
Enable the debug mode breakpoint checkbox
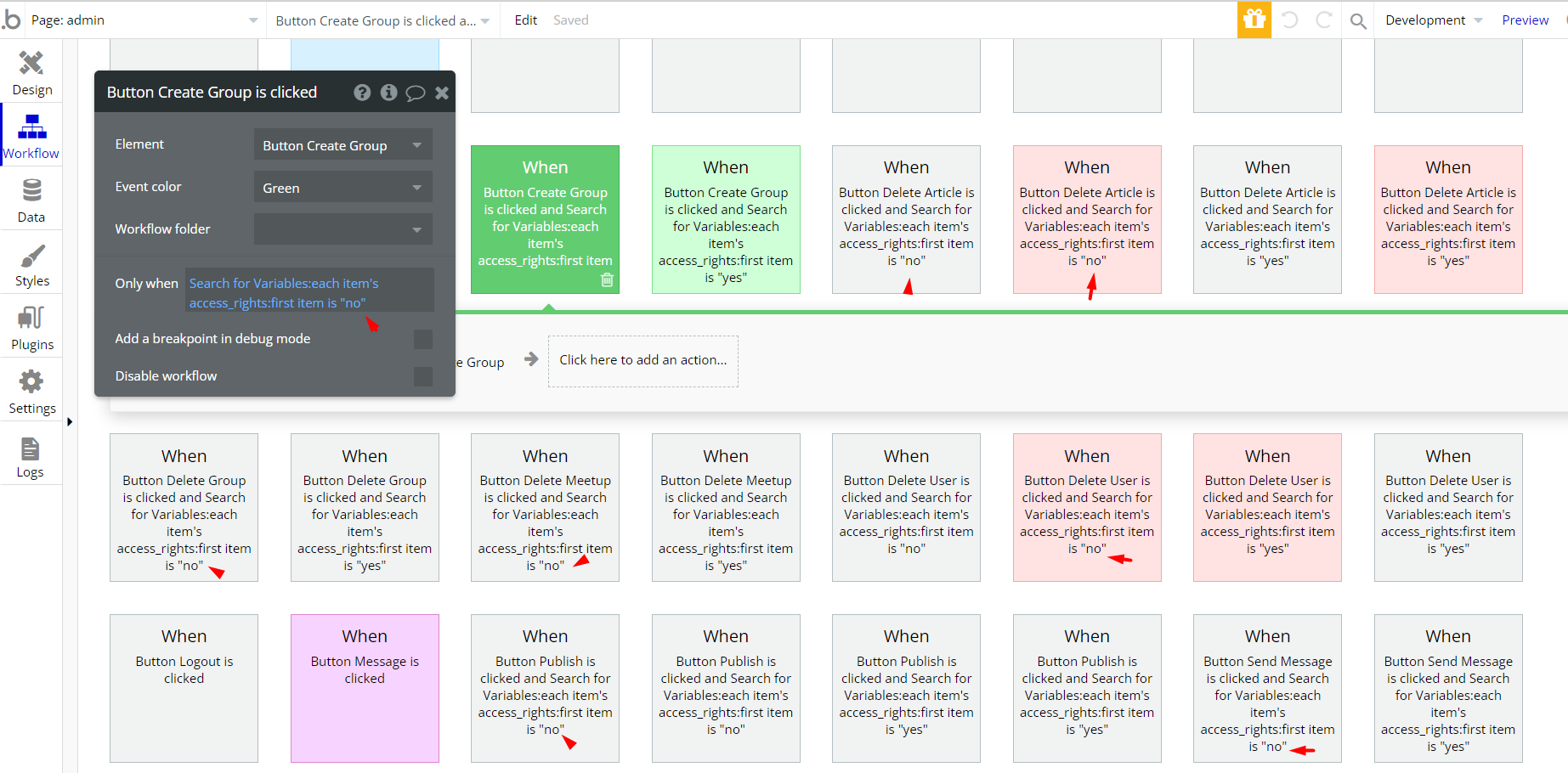[422, 339]
